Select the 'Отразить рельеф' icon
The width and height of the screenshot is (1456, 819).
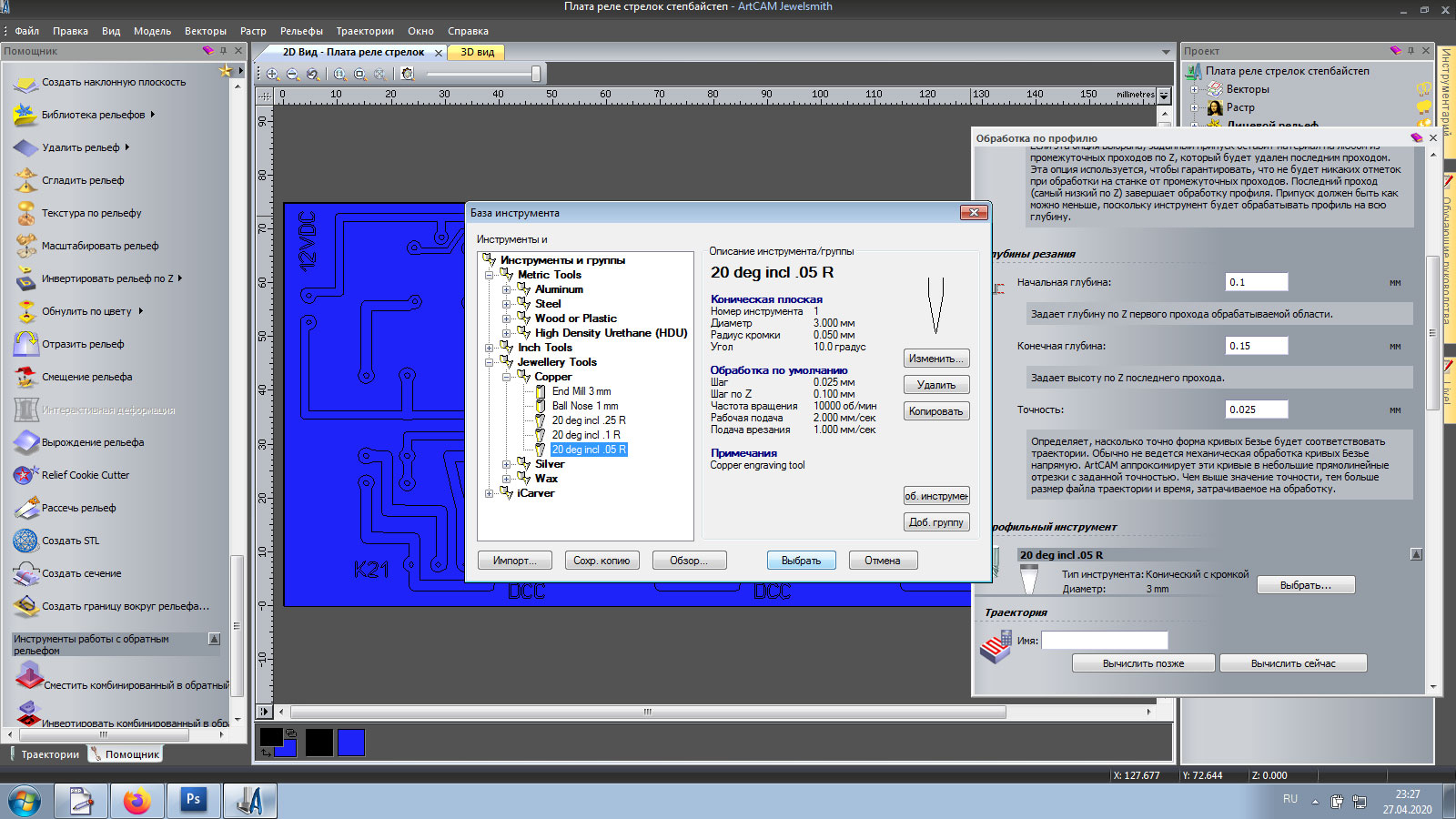coord(25,345)
